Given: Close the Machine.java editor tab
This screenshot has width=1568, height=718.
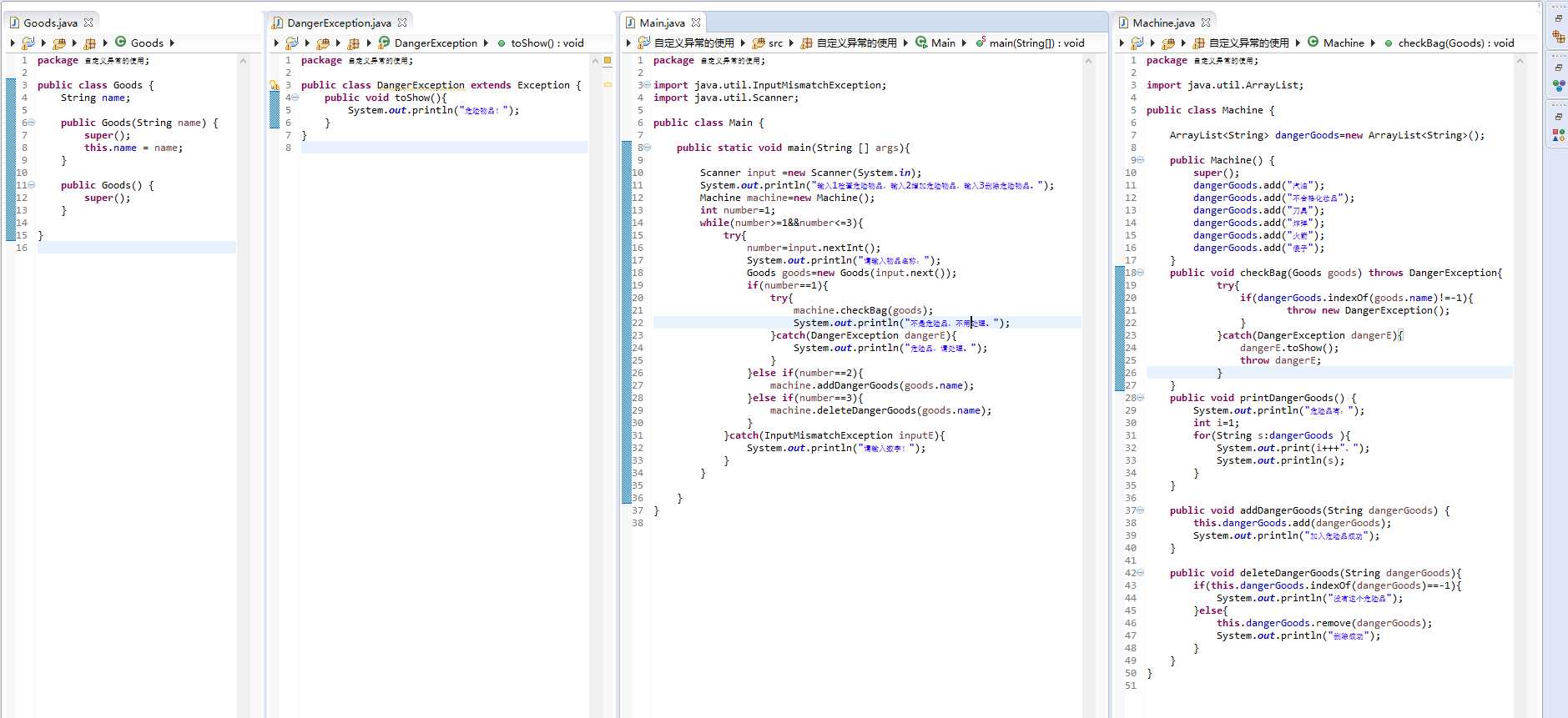Looking at the screenshot, I should pos(1206,23).
